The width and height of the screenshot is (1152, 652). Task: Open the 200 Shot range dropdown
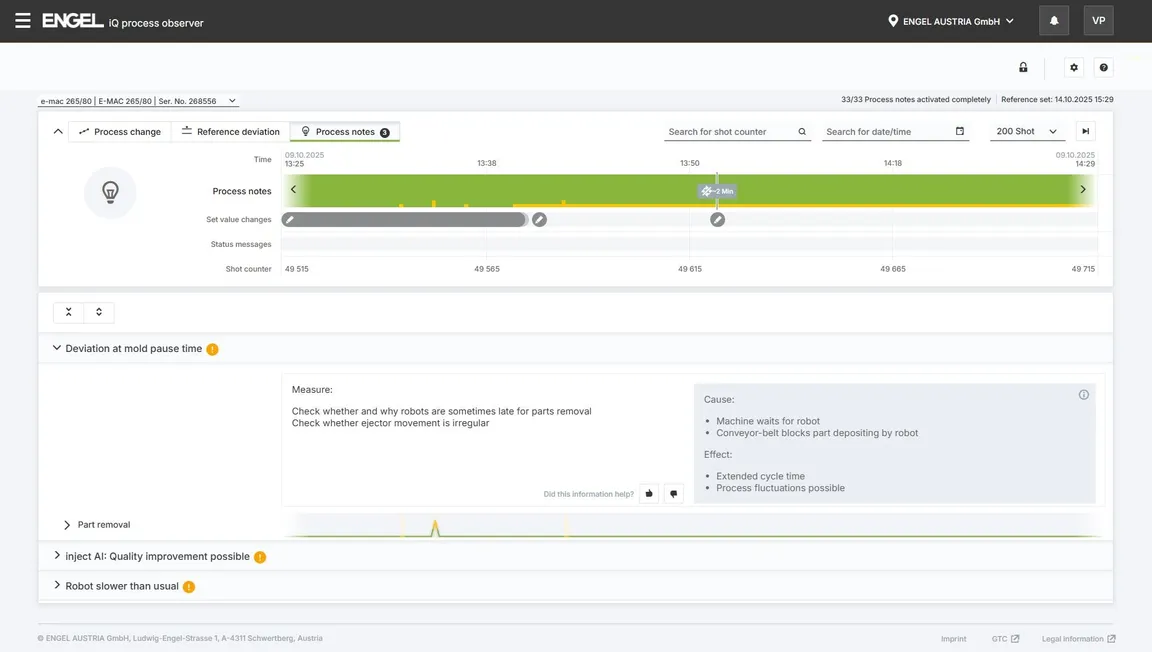(1026, 132)
